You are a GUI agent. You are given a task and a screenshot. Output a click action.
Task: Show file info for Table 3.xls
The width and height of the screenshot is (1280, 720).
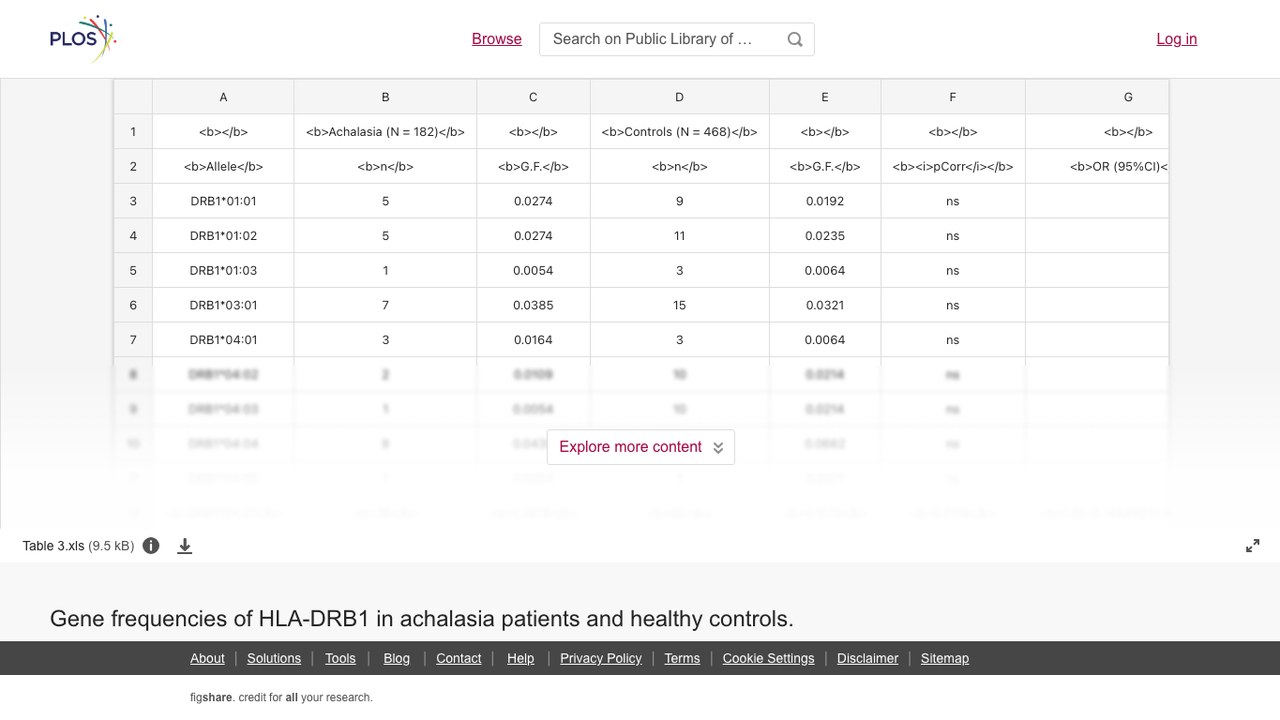coord(151,546)
